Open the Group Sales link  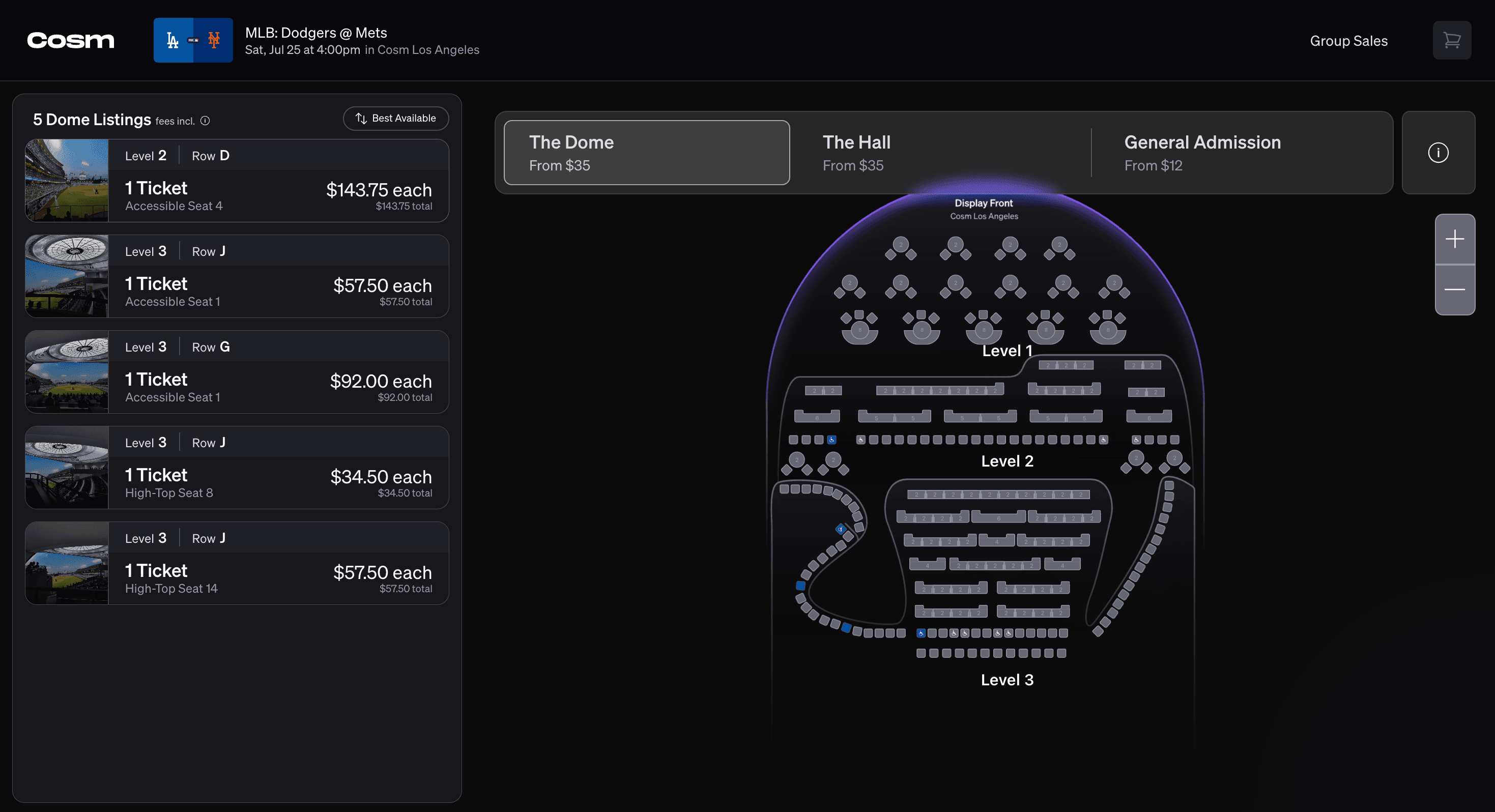pyautogui.click(x=1348, y=41)
